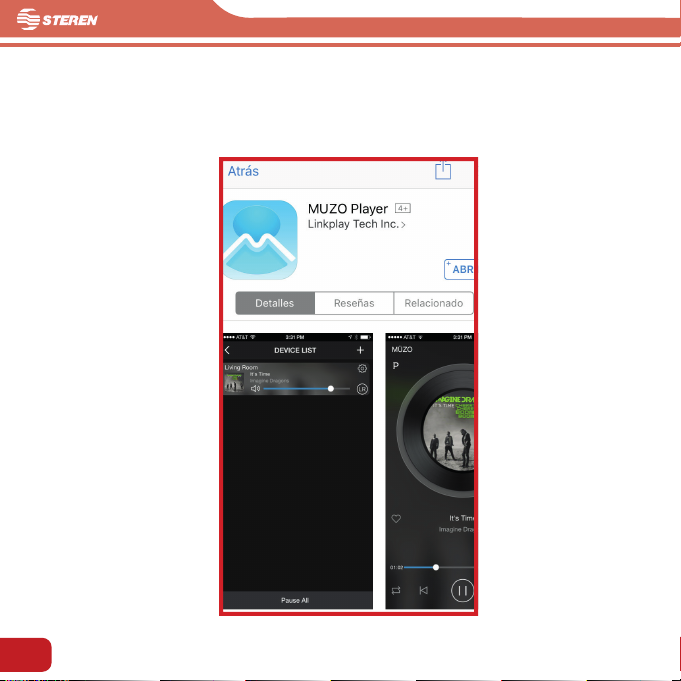Open the share sheet icon
This screenshot has width=681, height=681.
tap(443, 170)
